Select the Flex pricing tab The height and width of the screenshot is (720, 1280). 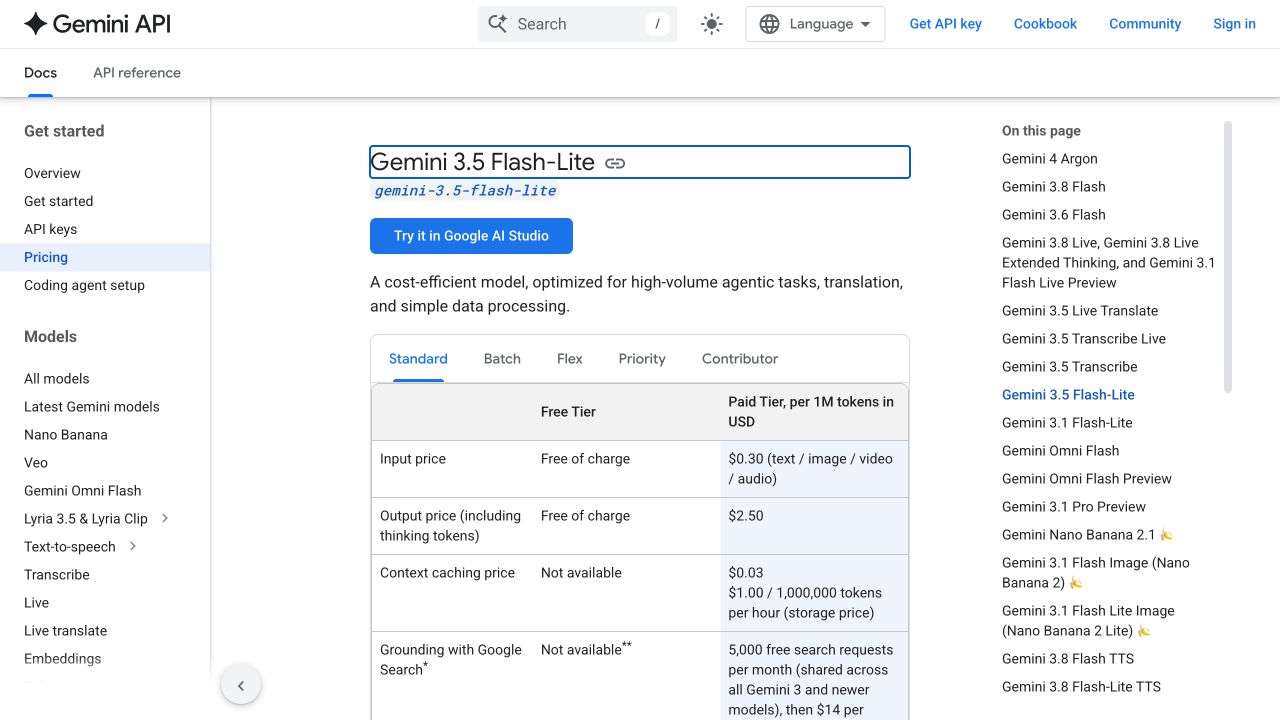[570, 359]
